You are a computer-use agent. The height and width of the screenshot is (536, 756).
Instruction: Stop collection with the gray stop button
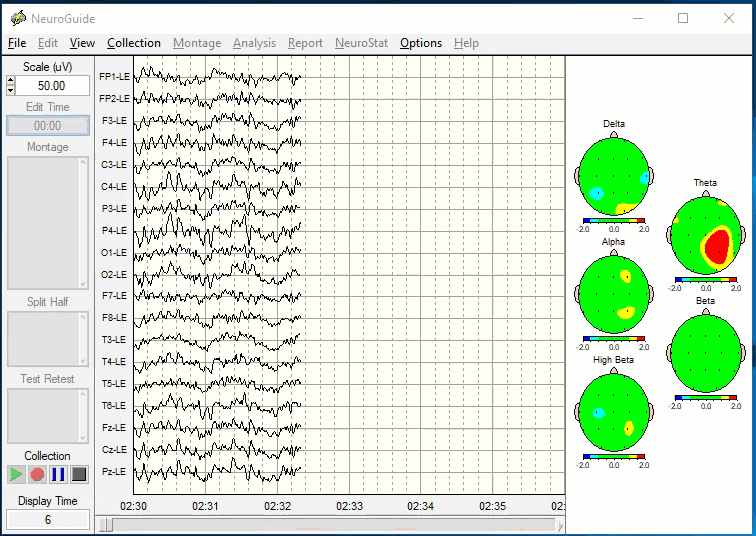79,474
